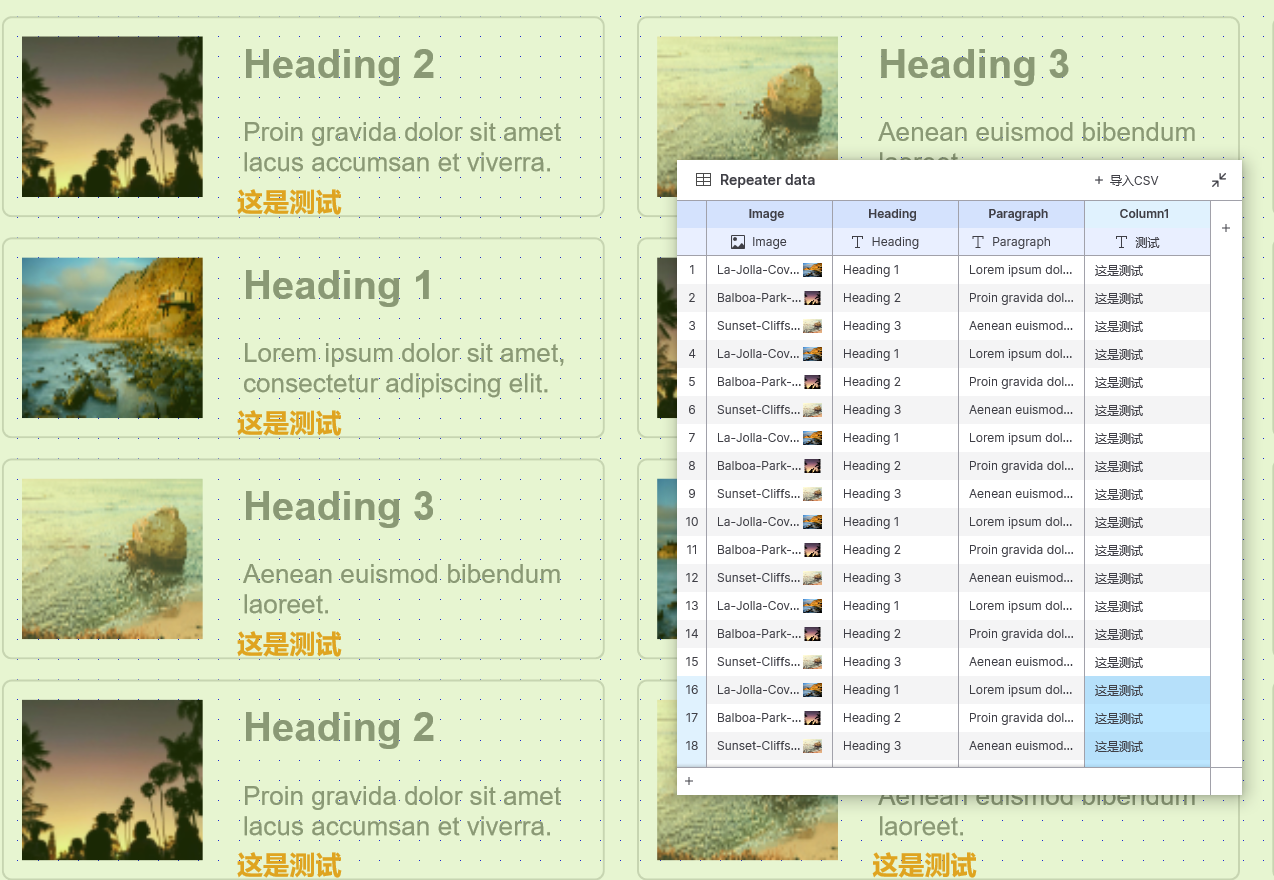This screenshot has height=880, width=1274.
Task: Click Sunset-Cliffs... cell in row 6
Action: coord(769,410)
